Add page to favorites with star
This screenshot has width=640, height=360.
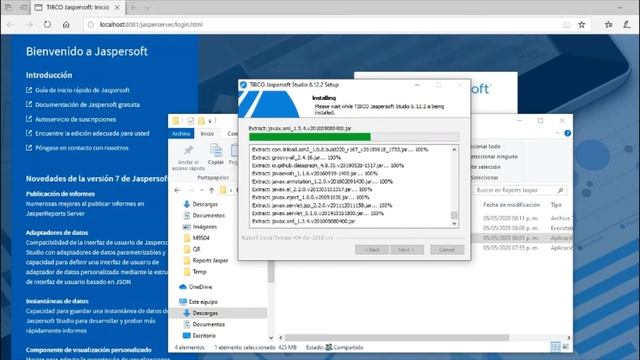click(582, 24)
